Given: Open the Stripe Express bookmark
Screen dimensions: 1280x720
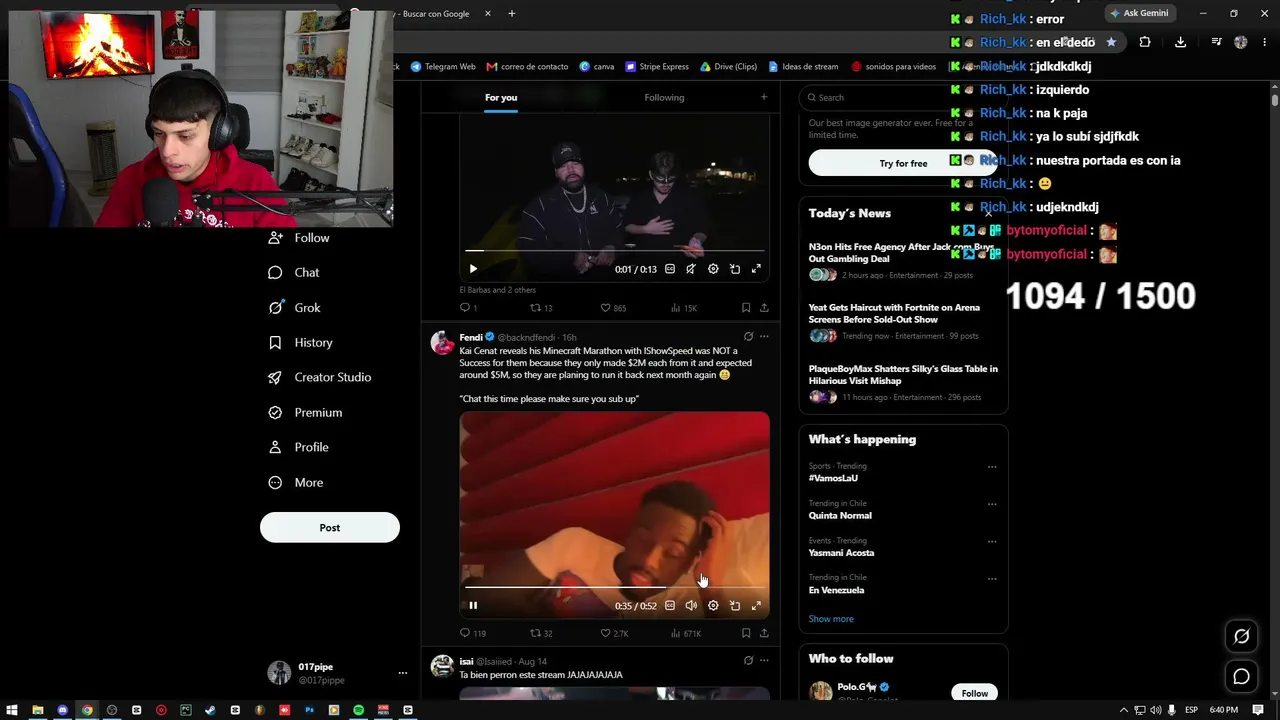Looking at the screenshot, I should (657, 67).
